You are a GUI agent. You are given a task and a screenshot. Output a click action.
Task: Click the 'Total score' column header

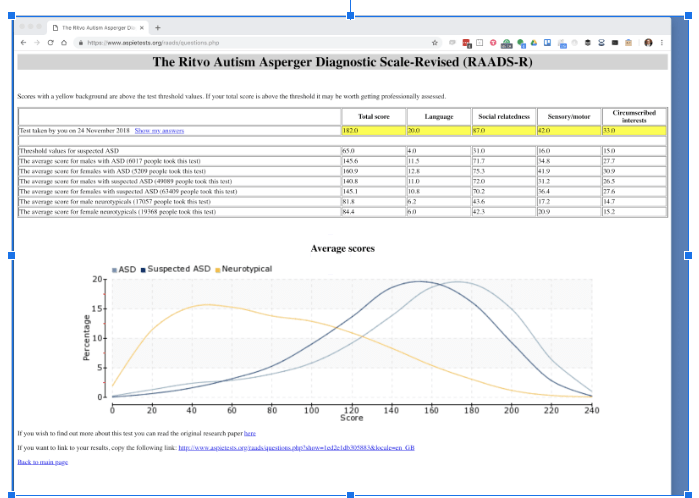(x=374, y=116)
